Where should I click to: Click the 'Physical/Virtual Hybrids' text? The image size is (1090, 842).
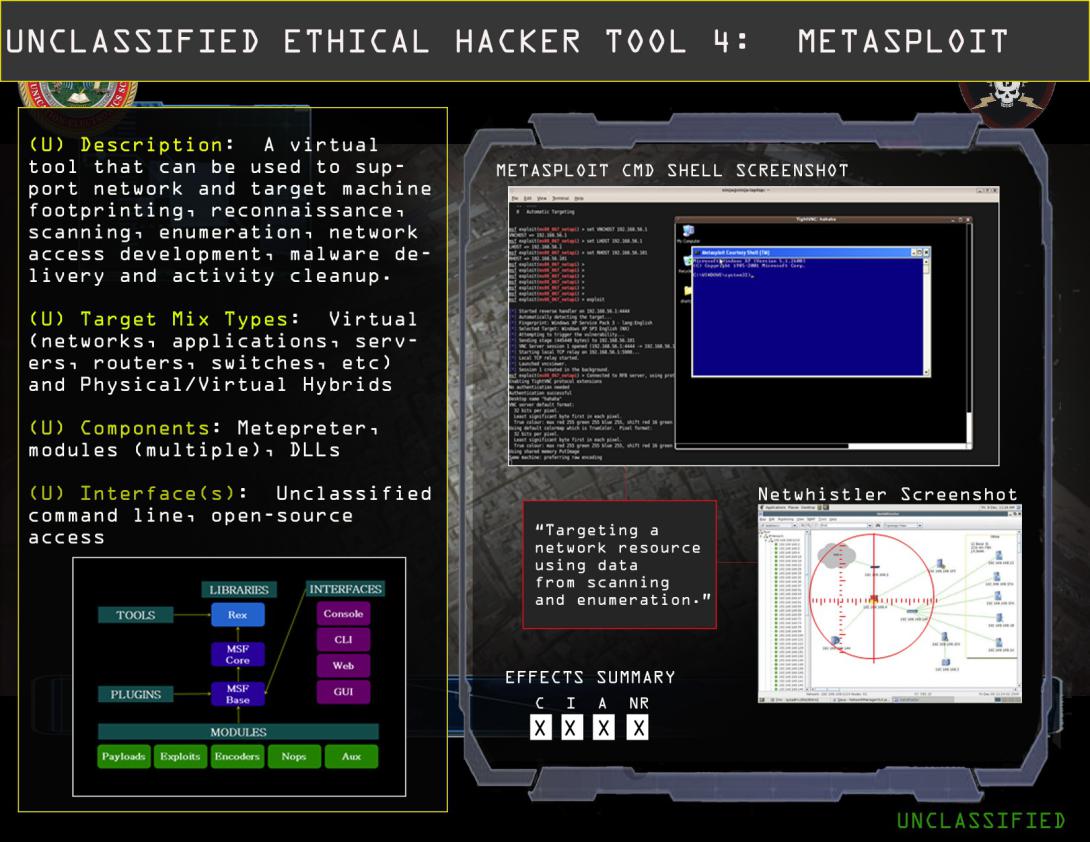pos(236,384)
